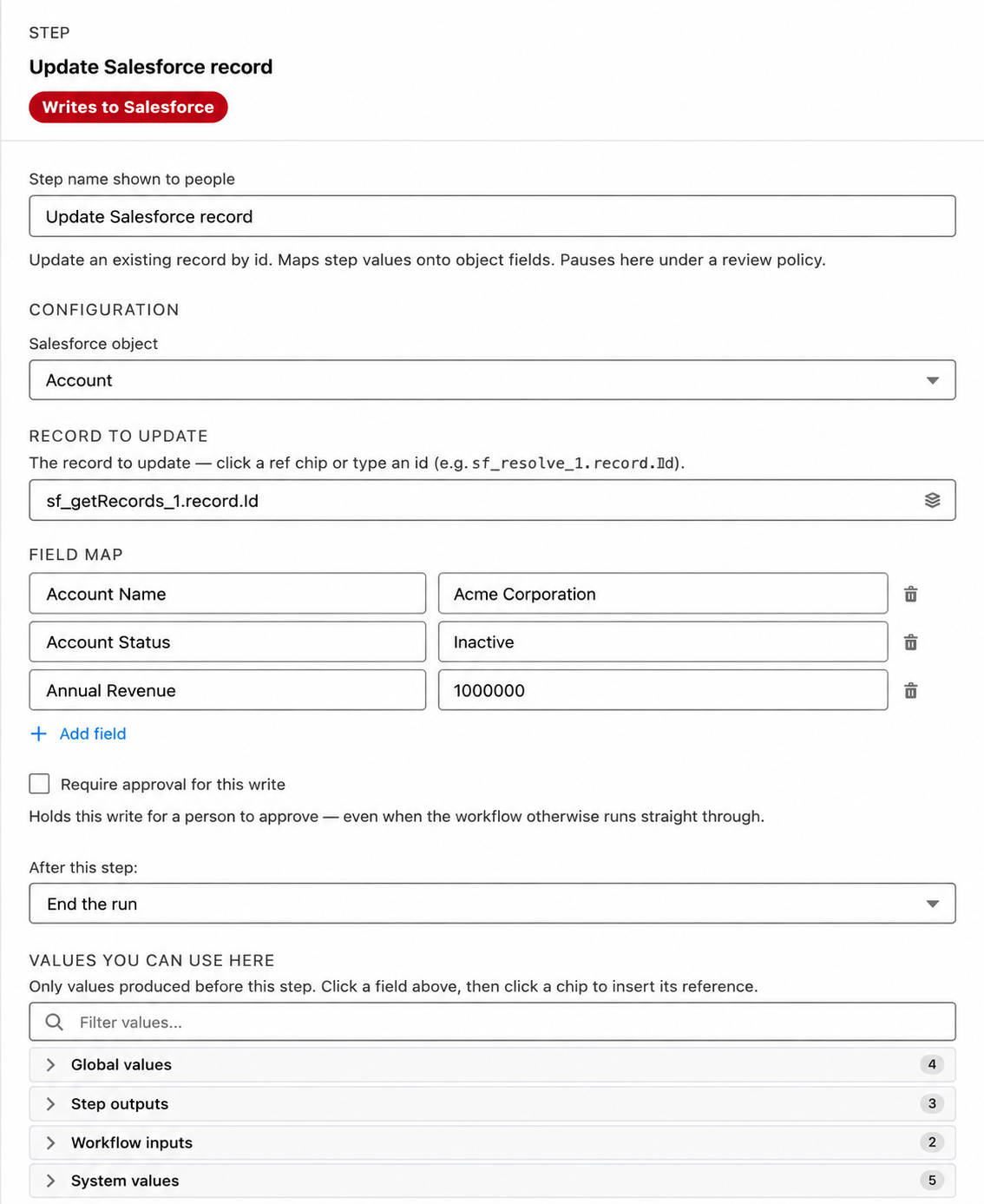Click the VALUES YOU CAN USE HERE label
Screen dimensions: 984x1204
point(152,960)
